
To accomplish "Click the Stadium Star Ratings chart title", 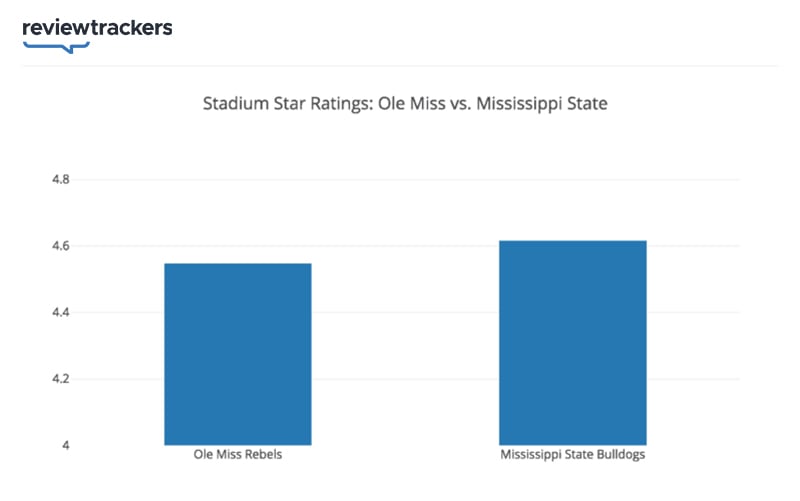I will tap(405, 104).
